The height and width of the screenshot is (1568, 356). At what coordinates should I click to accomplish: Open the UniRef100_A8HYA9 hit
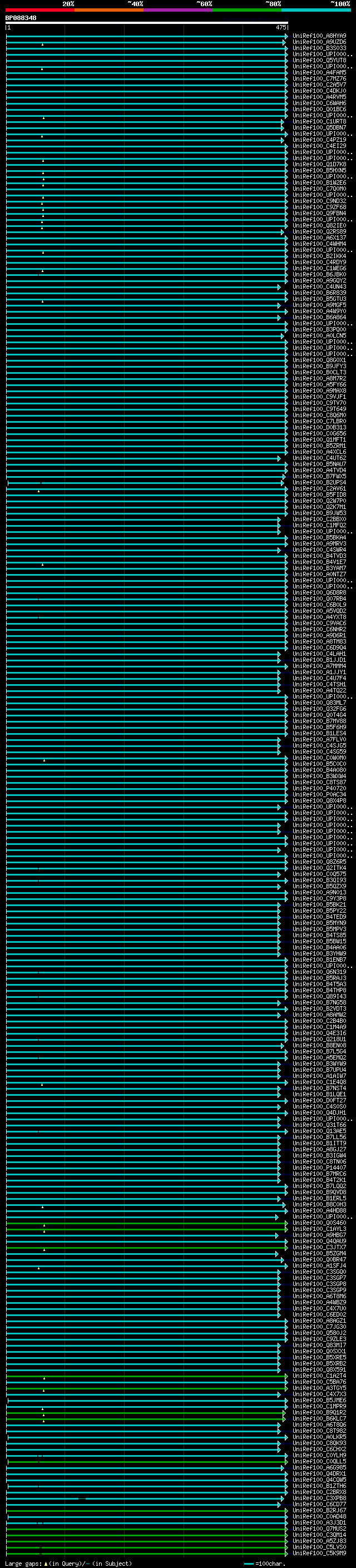pos(319,36)
